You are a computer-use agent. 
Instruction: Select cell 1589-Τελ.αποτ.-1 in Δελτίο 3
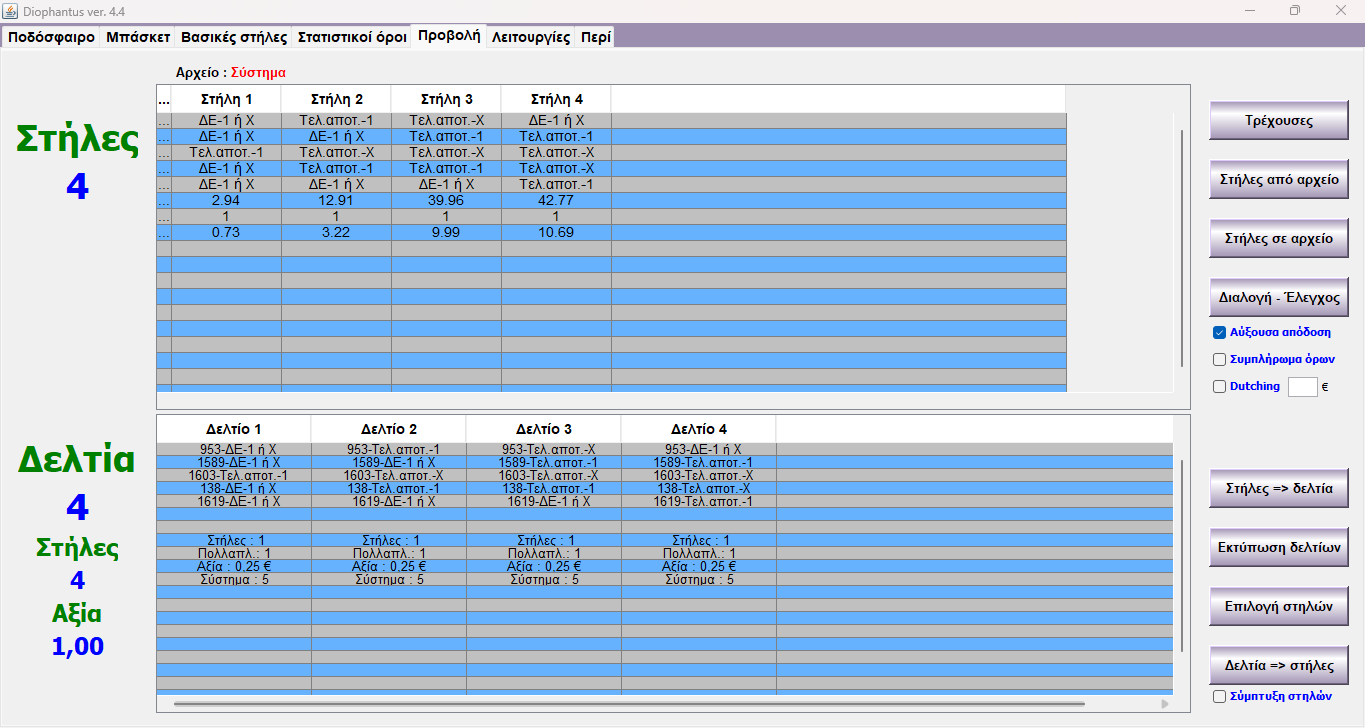(x=544, y=463)
